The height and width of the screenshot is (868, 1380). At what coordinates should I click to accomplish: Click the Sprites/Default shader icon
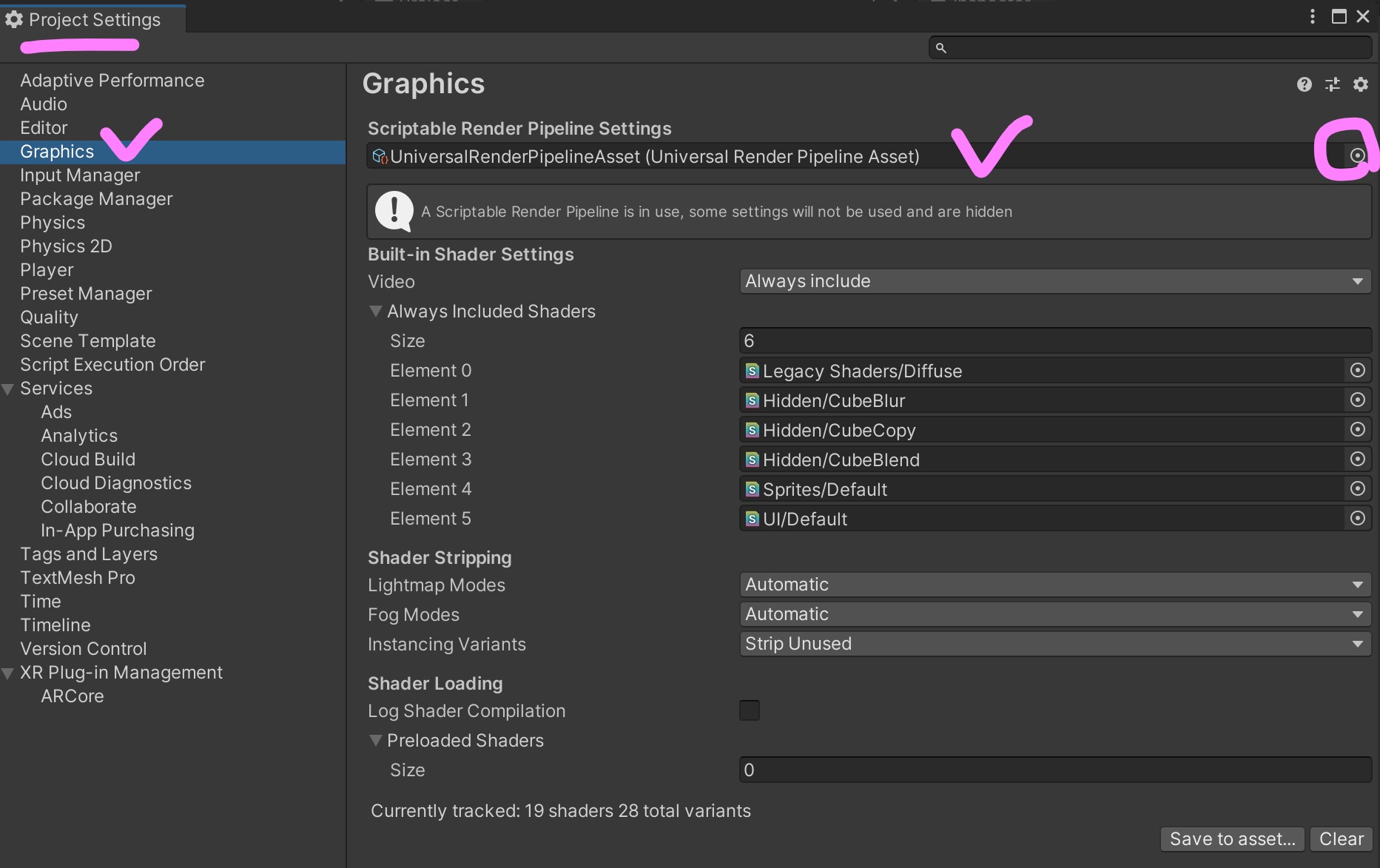click(x=753, y=489)
